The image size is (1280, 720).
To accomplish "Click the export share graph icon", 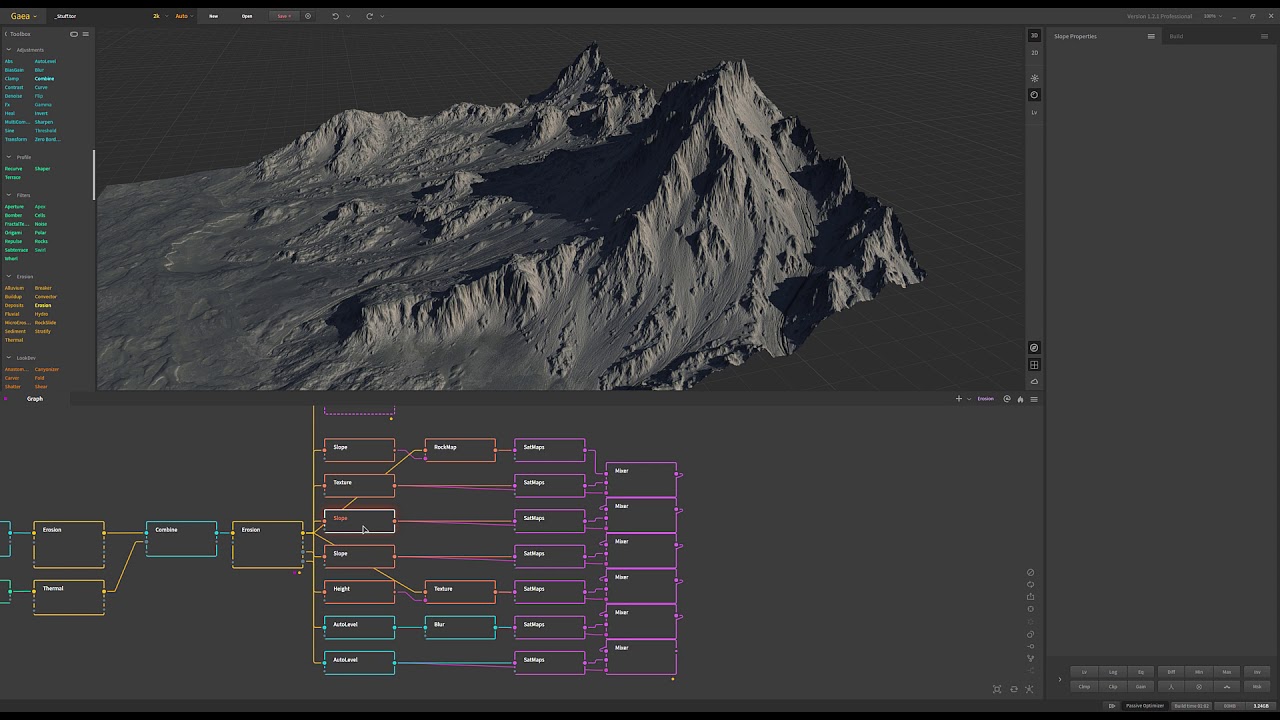I will tap(1030, 597).
